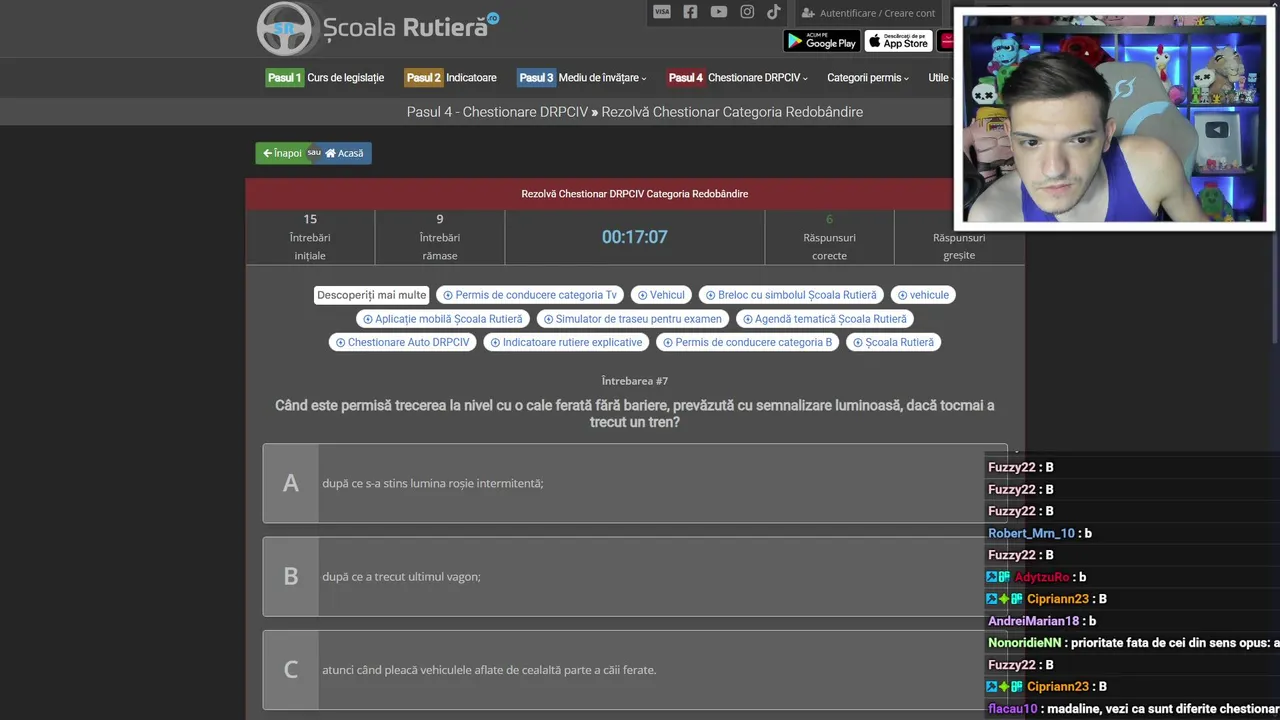Click the 15 Întrebări inițiale counter
This screenshot has width=1280, height=720.
[310, 237]
